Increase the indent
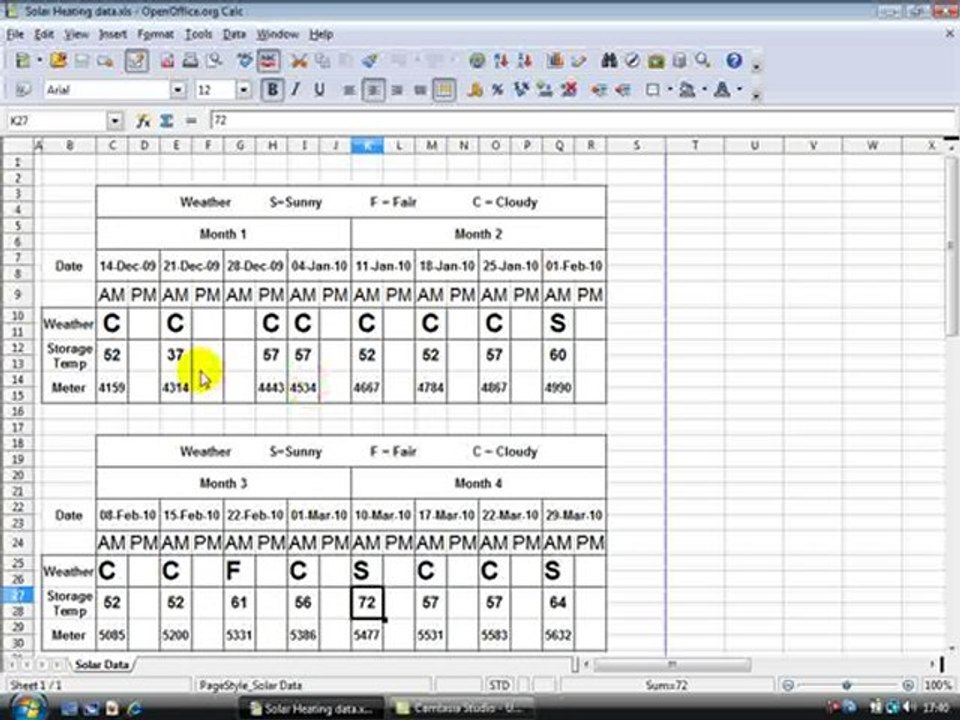 point(623,90)
